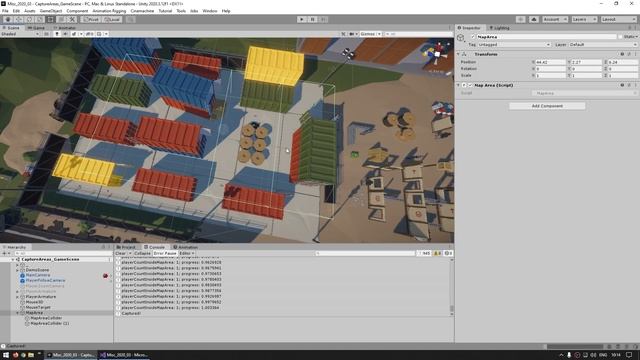Viewport: 640px width, 360px height.
Task: Open the Gizmos dropdown
Action: click(x=370, y=34)
